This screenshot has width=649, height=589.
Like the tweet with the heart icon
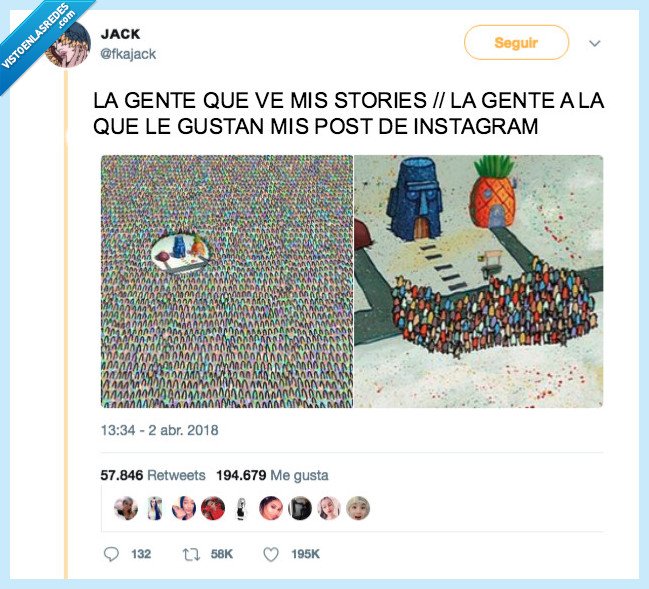click(x=271, y=554)
